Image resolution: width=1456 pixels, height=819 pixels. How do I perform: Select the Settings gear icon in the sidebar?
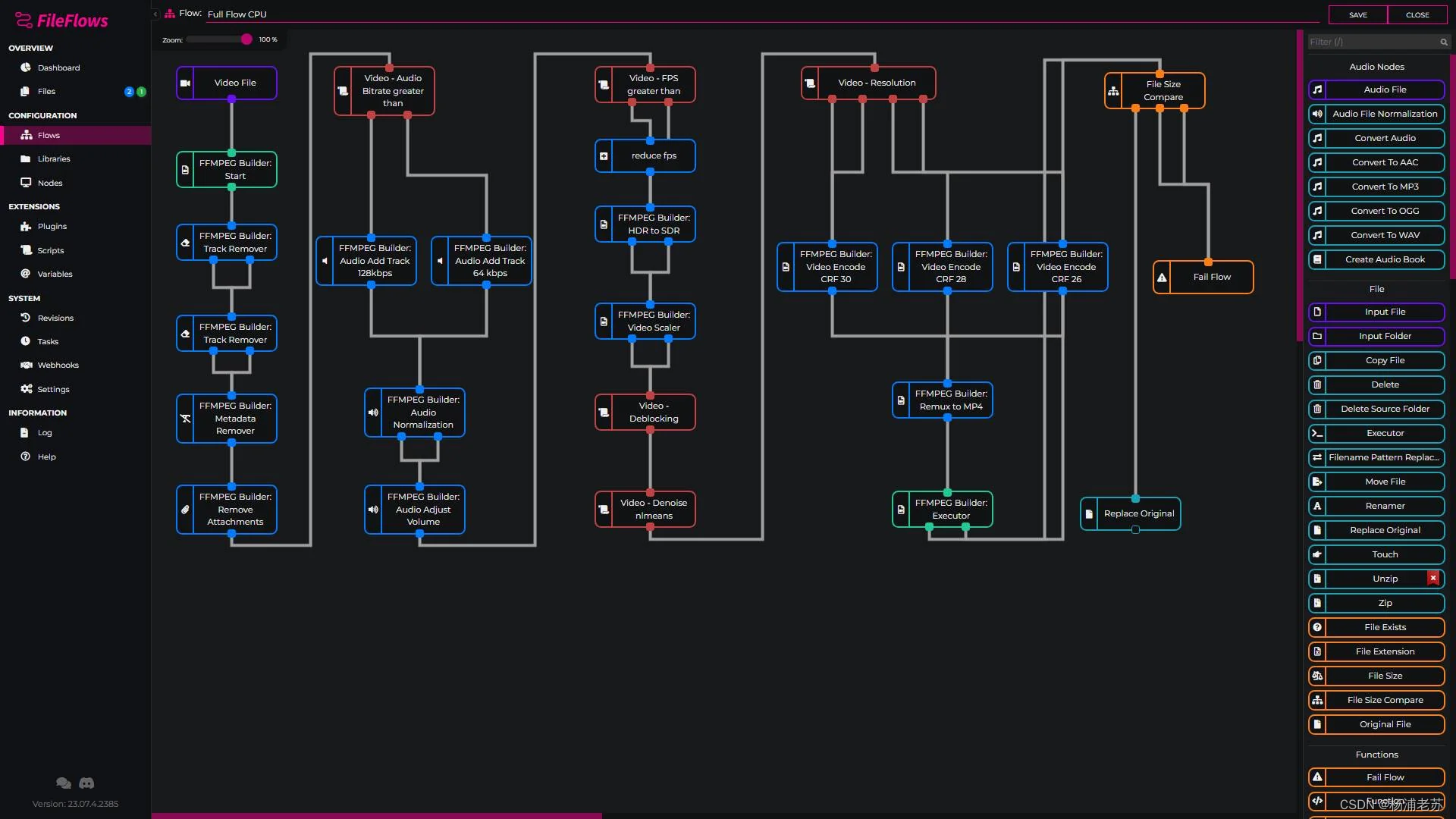(x=27, y=388)
